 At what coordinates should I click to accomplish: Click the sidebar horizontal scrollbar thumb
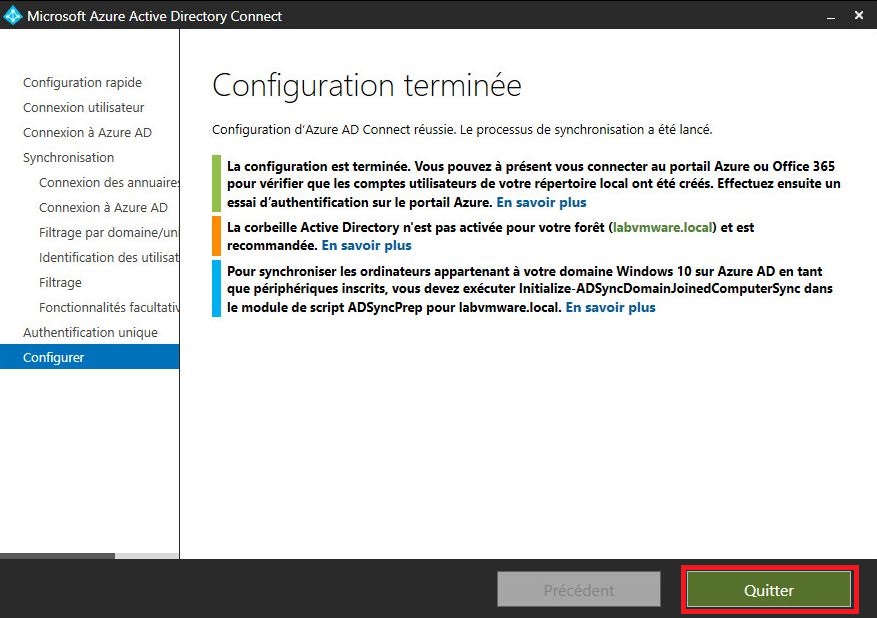tap(58, 556)
